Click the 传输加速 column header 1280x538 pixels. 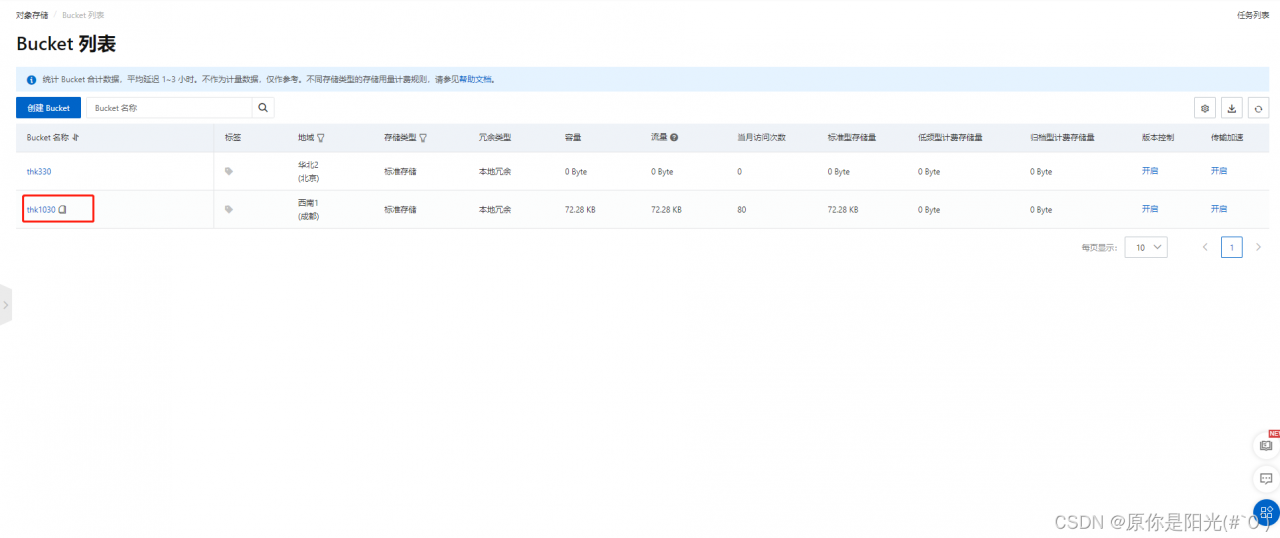(1227, 138)
